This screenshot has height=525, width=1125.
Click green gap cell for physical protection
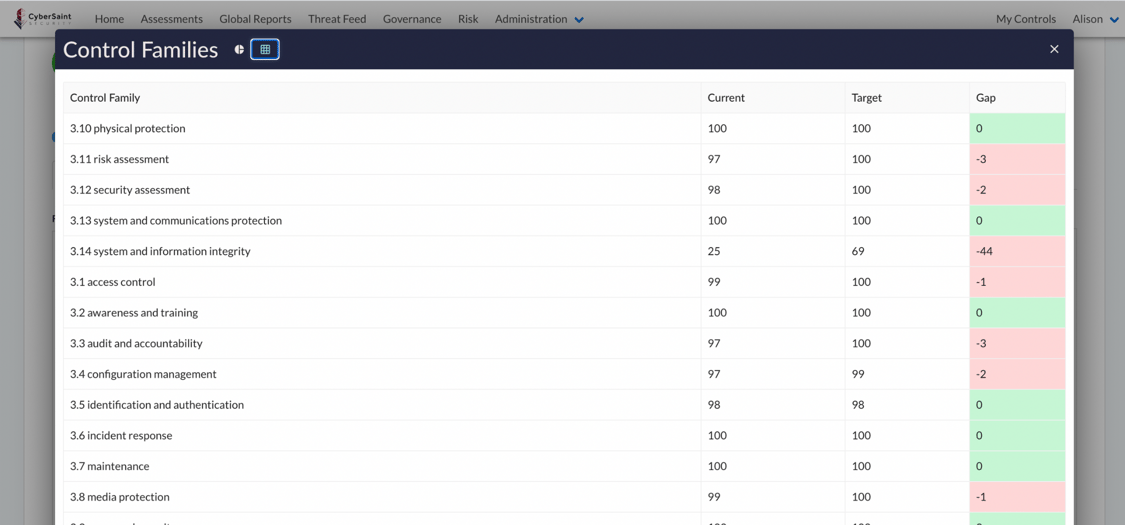(x=1016, y=128)
